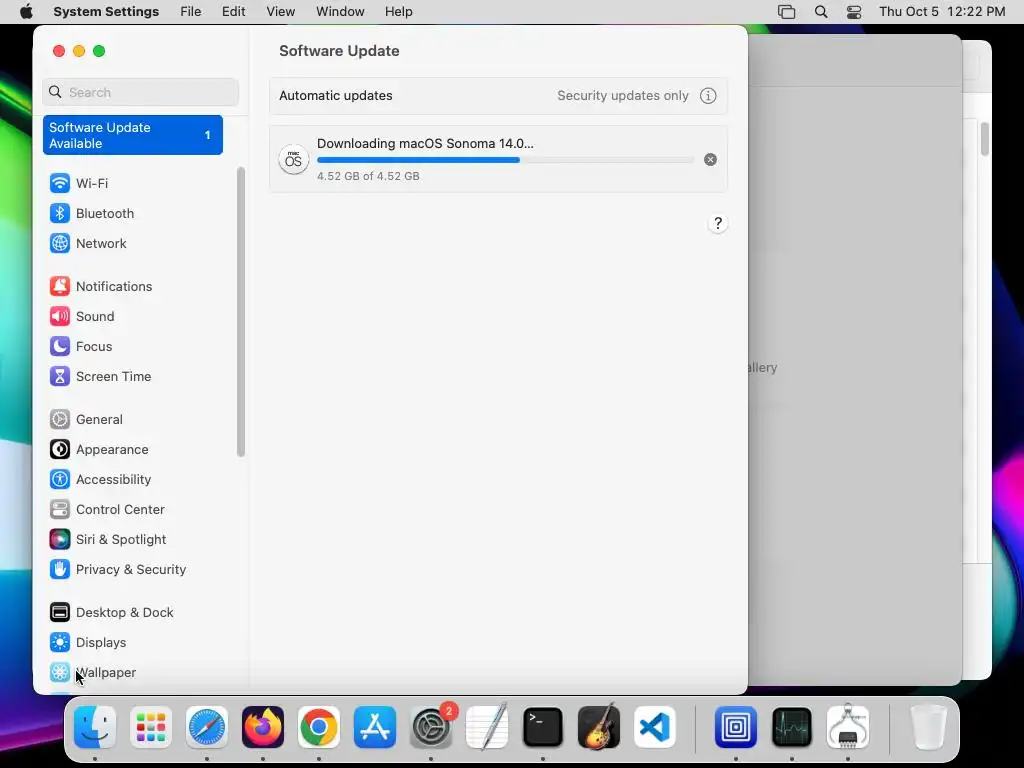Show Automatic updates info details
This screenshot has height=768, width=1024.
(708, 96)
